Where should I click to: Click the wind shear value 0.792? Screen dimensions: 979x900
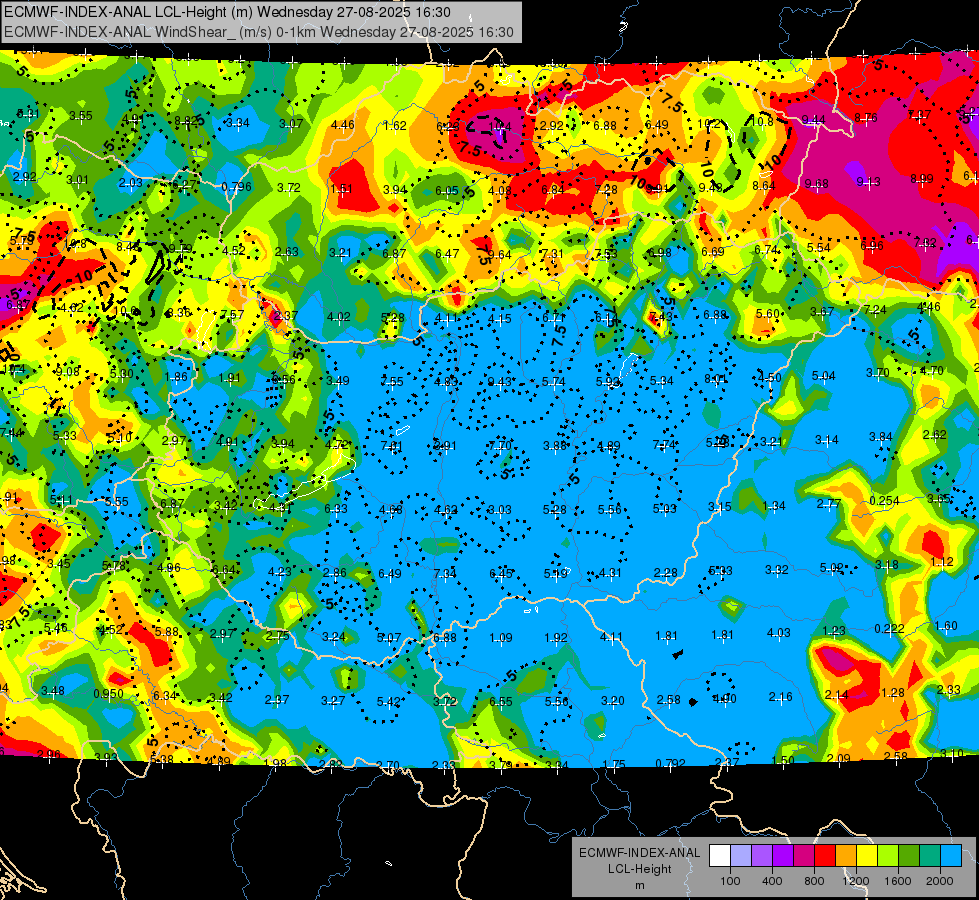click(x=671, y=763)
